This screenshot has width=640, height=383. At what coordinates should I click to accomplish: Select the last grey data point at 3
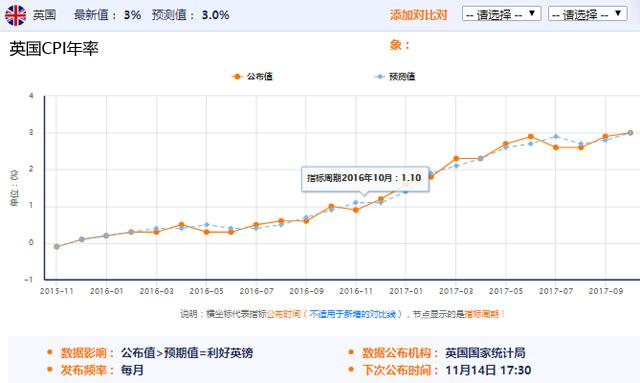pyautogui.click(x=630, y=133)
